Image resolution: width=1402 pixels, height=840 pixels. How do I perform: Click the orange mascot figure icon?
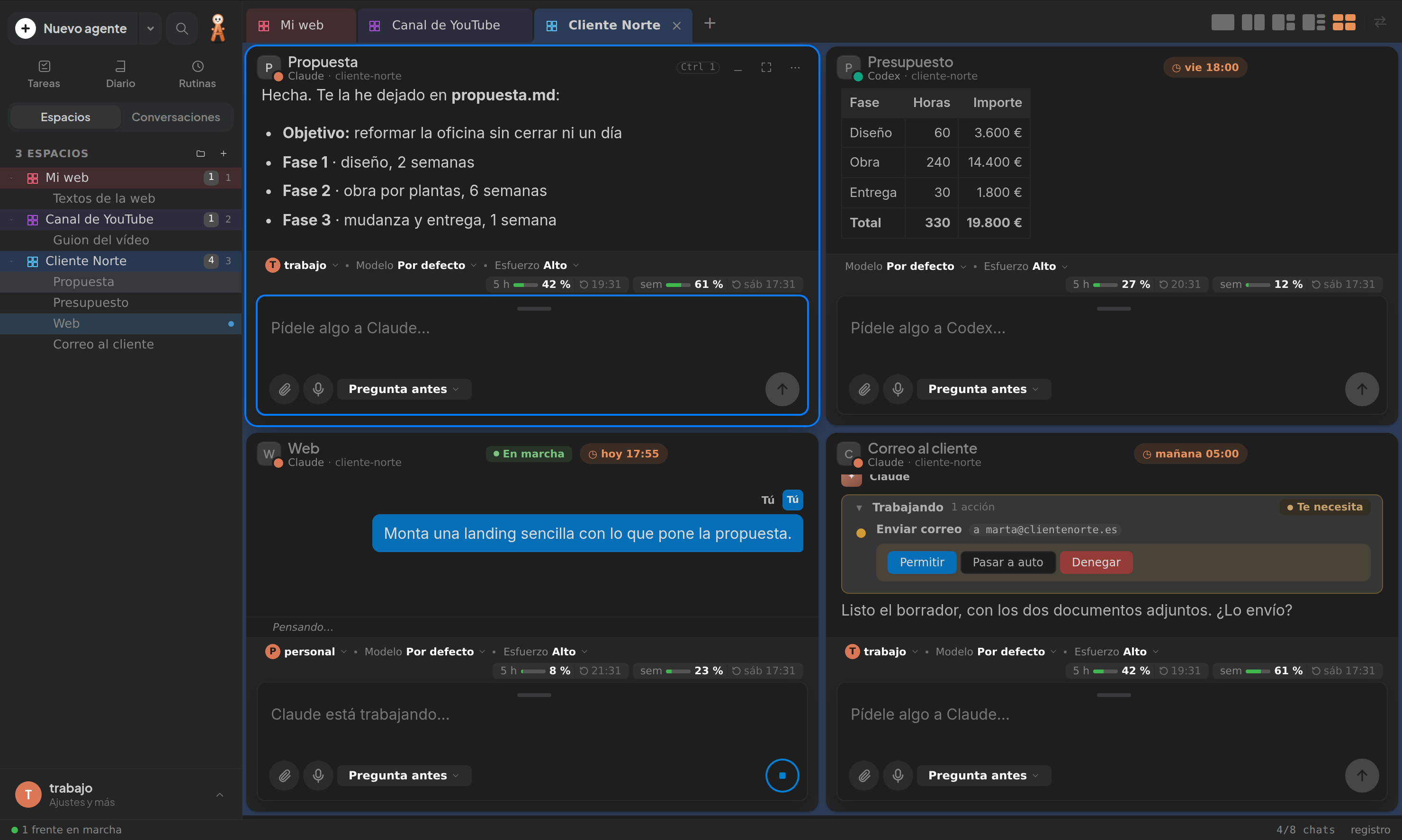[x=218, y=28]
